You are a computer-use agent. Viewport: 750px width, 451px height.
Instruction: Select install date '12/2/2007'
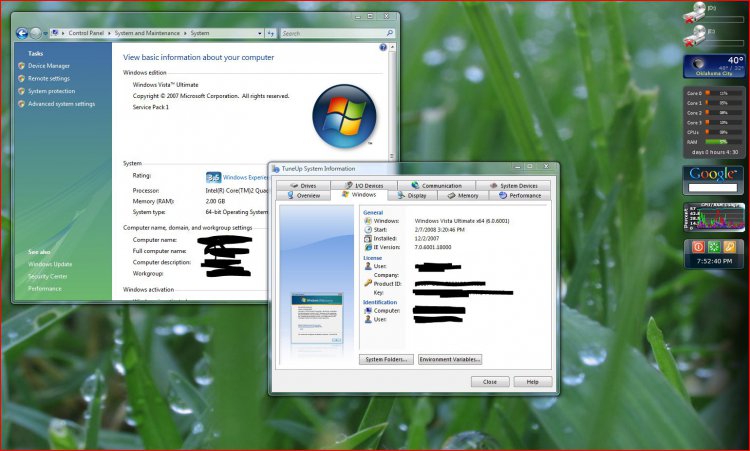[x=427, y=238]
